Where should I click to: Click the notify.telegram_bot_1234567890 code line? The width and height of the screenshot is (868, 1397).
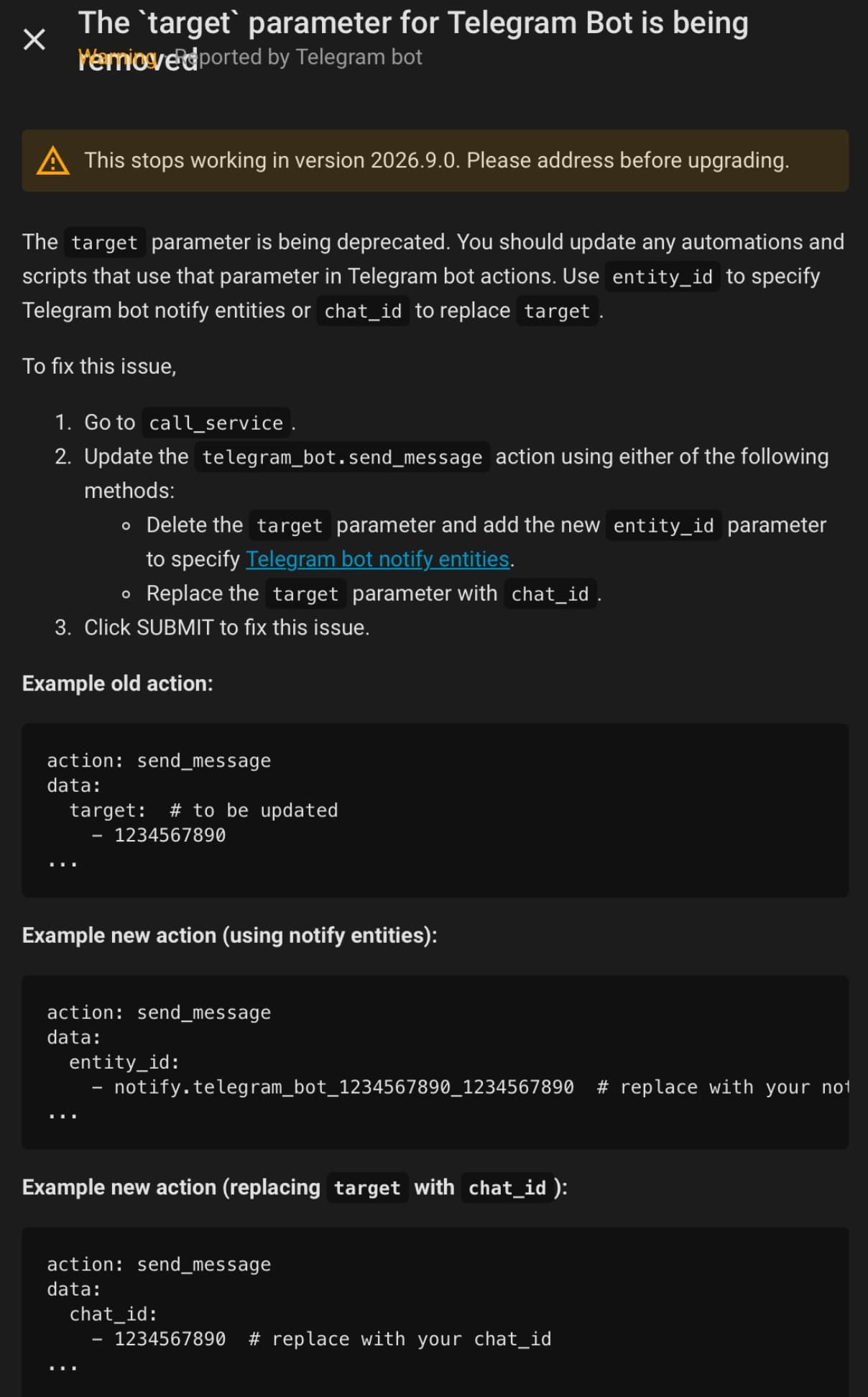click(x=343, y=1087)
